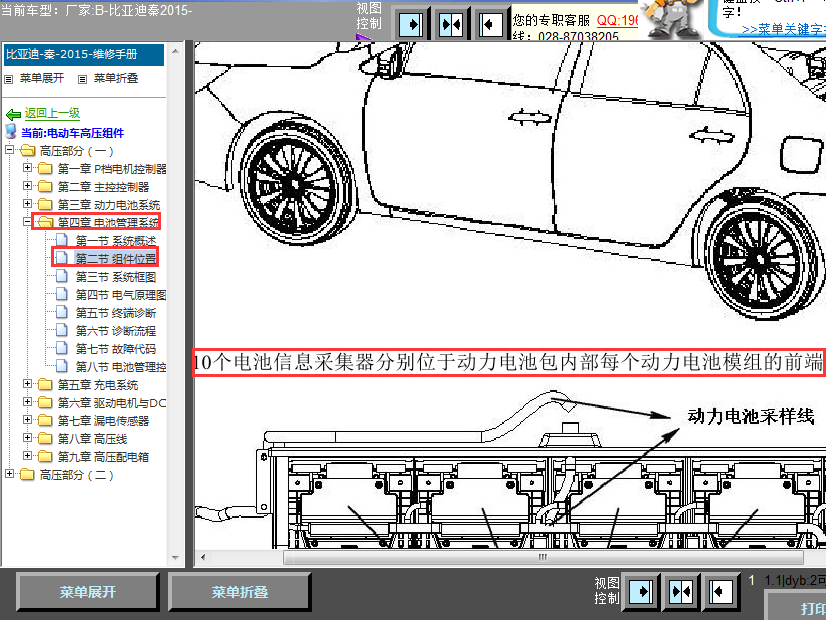
Task: Click the purple marker under 视图控制
Action: pos(363,37)
